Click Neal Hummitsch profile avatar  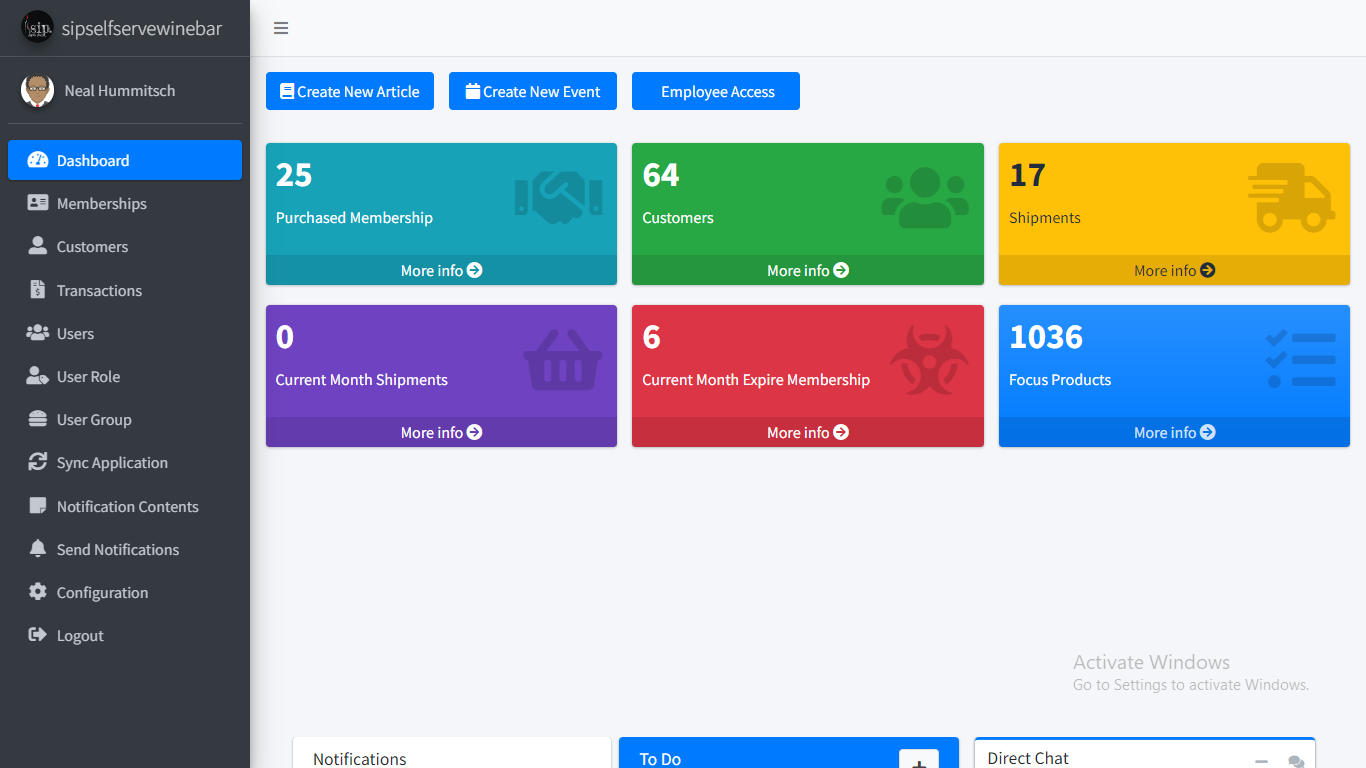point(37,90)
